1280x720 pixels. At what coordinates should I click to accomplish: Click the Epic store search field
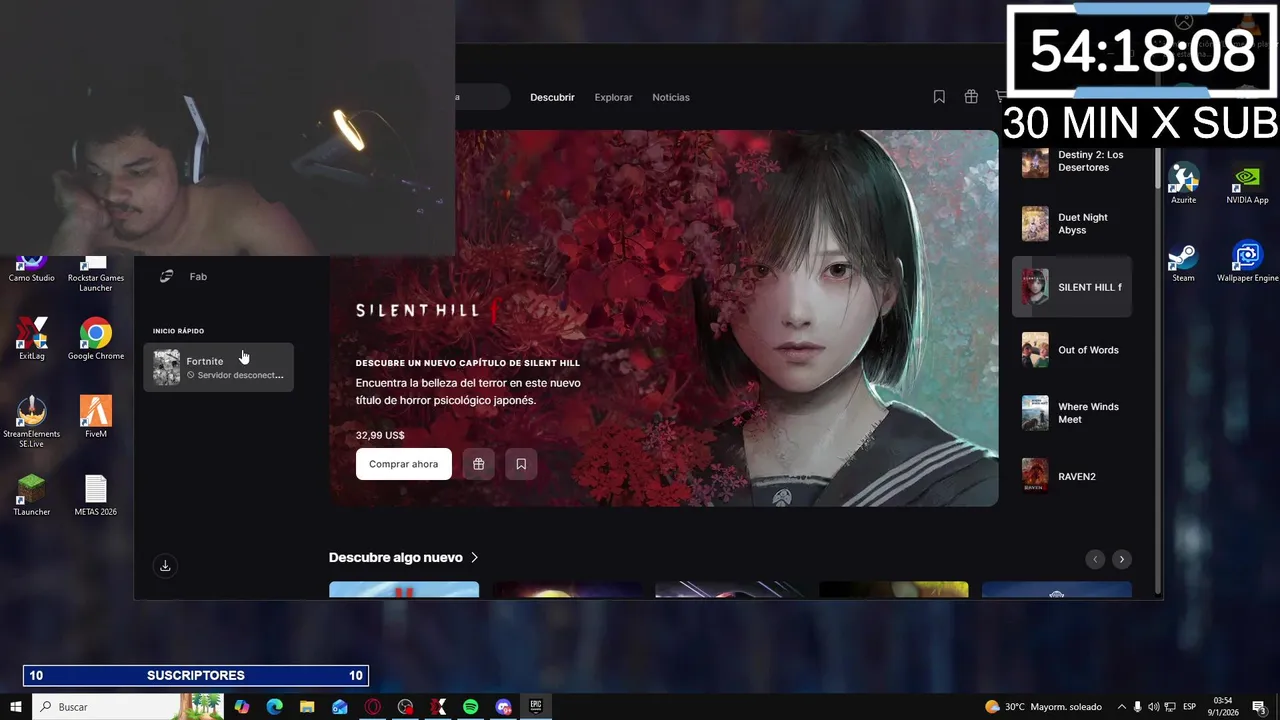[482, 97]
